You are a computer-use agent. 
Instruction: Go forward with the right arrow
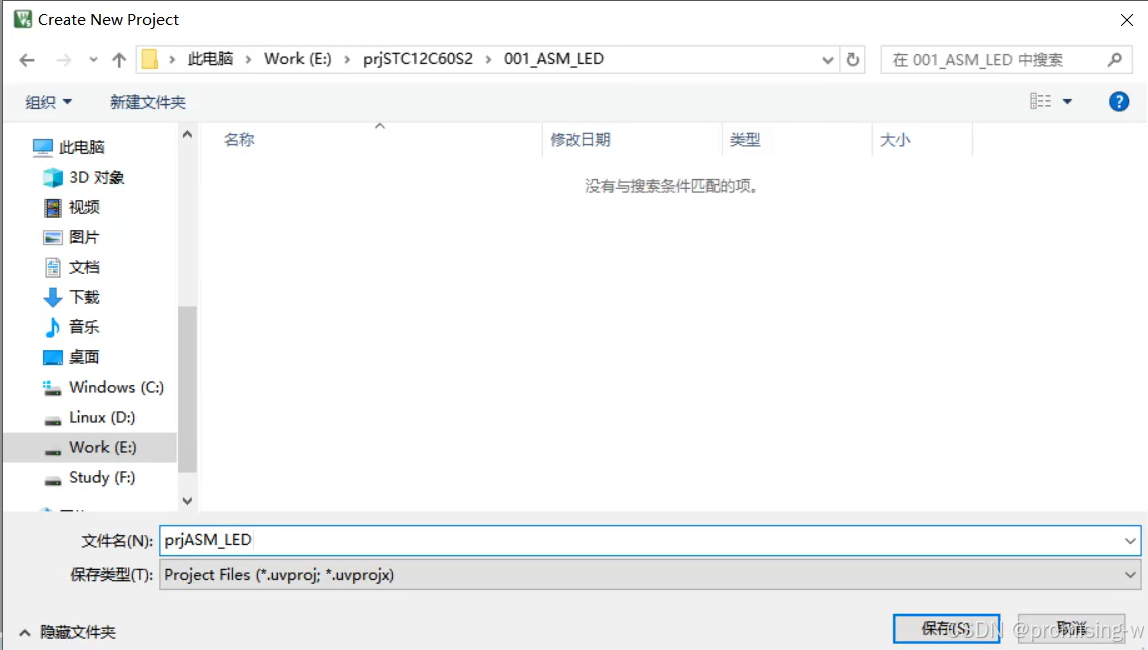click(64, 60)
